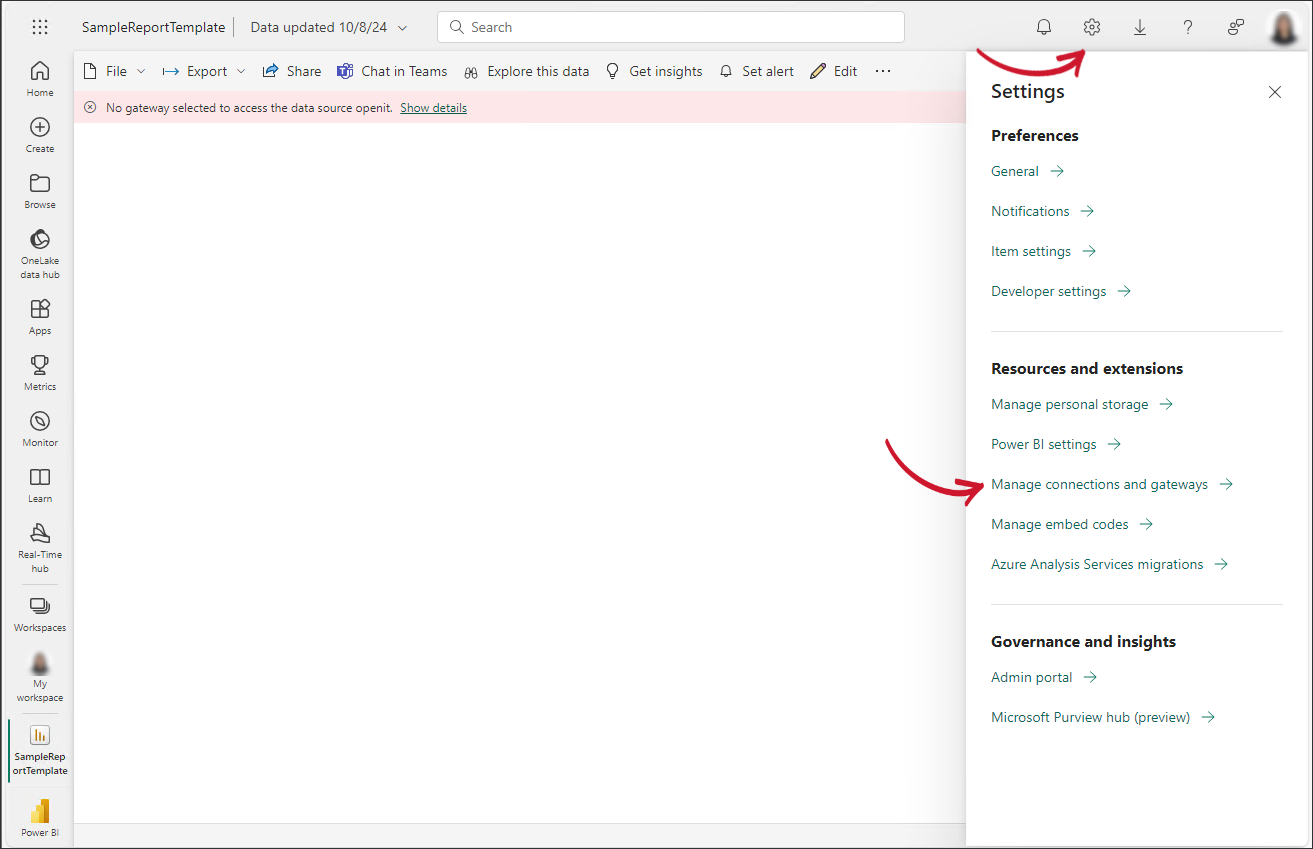Image resolution: width=1313 pixels, height=849 pixels.
Task: Open the download icon in header
Action: pyautogui.click(x=1140, y=27)
